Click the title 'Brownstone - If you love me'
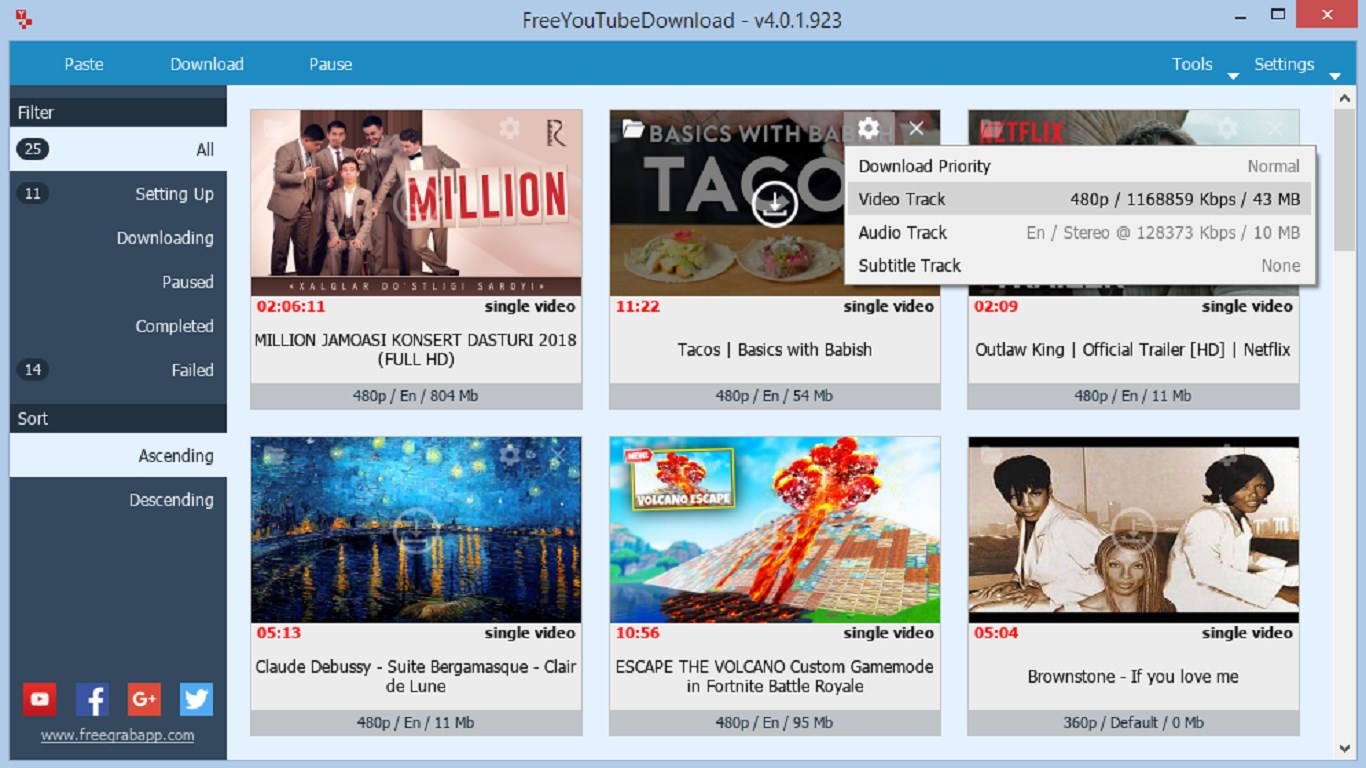 click(x=1133, y=676)
